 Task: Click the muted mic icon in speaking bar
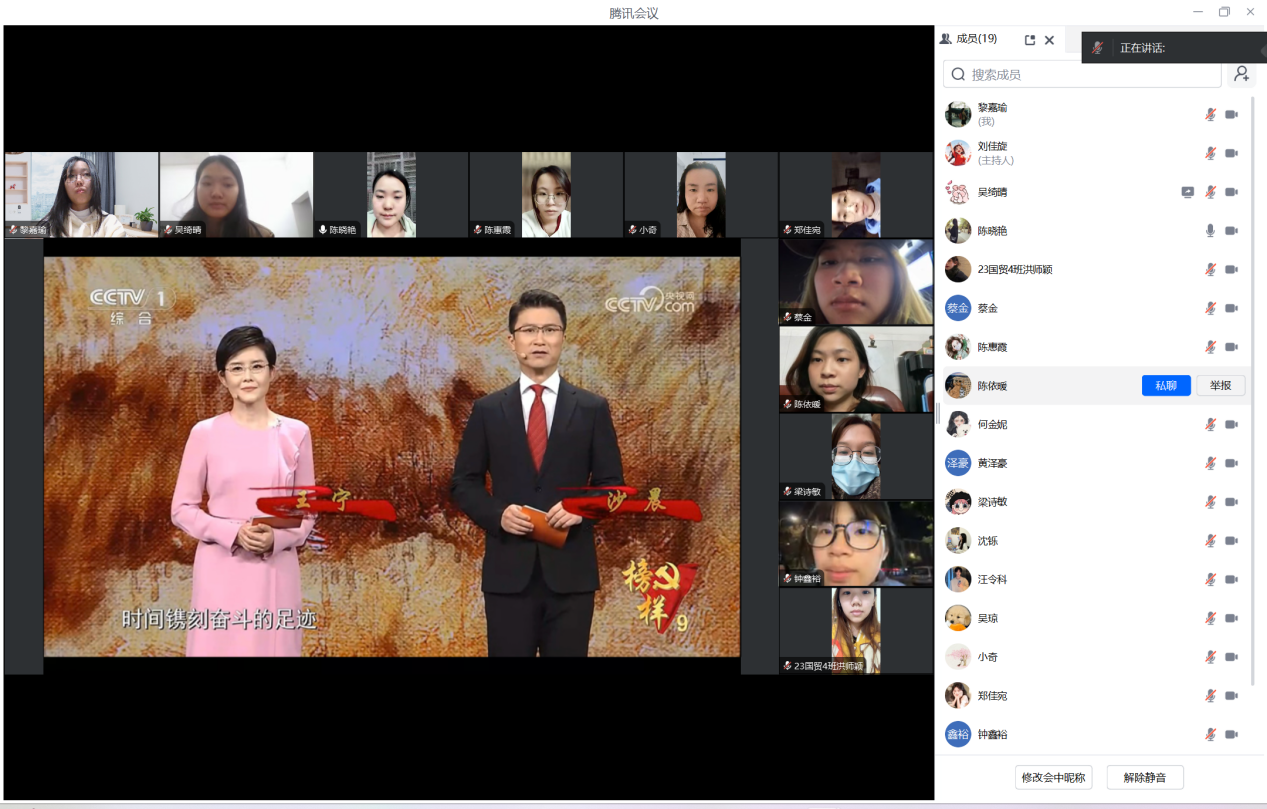1097,48
